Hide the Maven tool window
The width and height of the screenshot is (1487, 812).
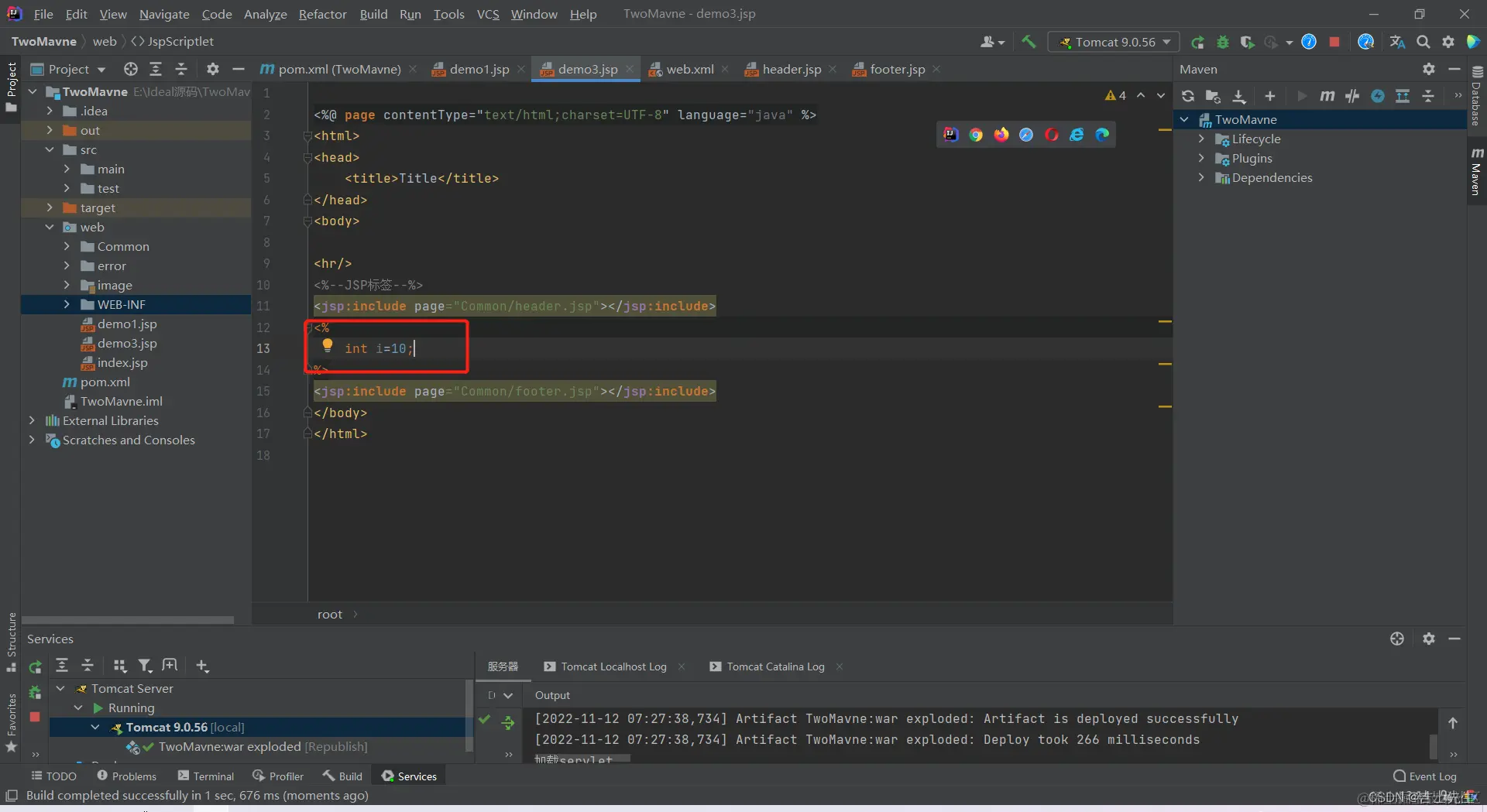[x=1454, y=69]
